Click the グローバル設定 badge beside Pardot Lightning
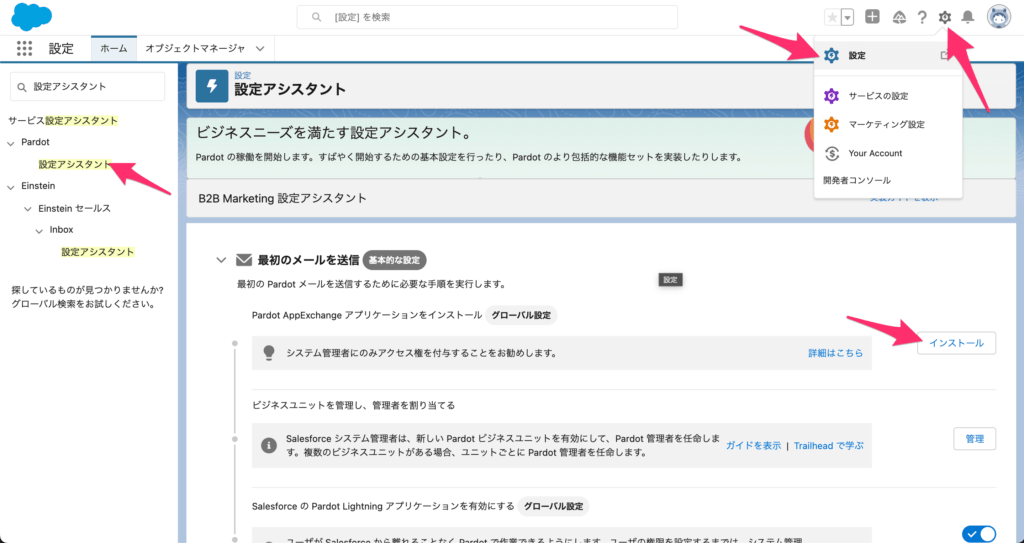 click(x=553, y=506)
